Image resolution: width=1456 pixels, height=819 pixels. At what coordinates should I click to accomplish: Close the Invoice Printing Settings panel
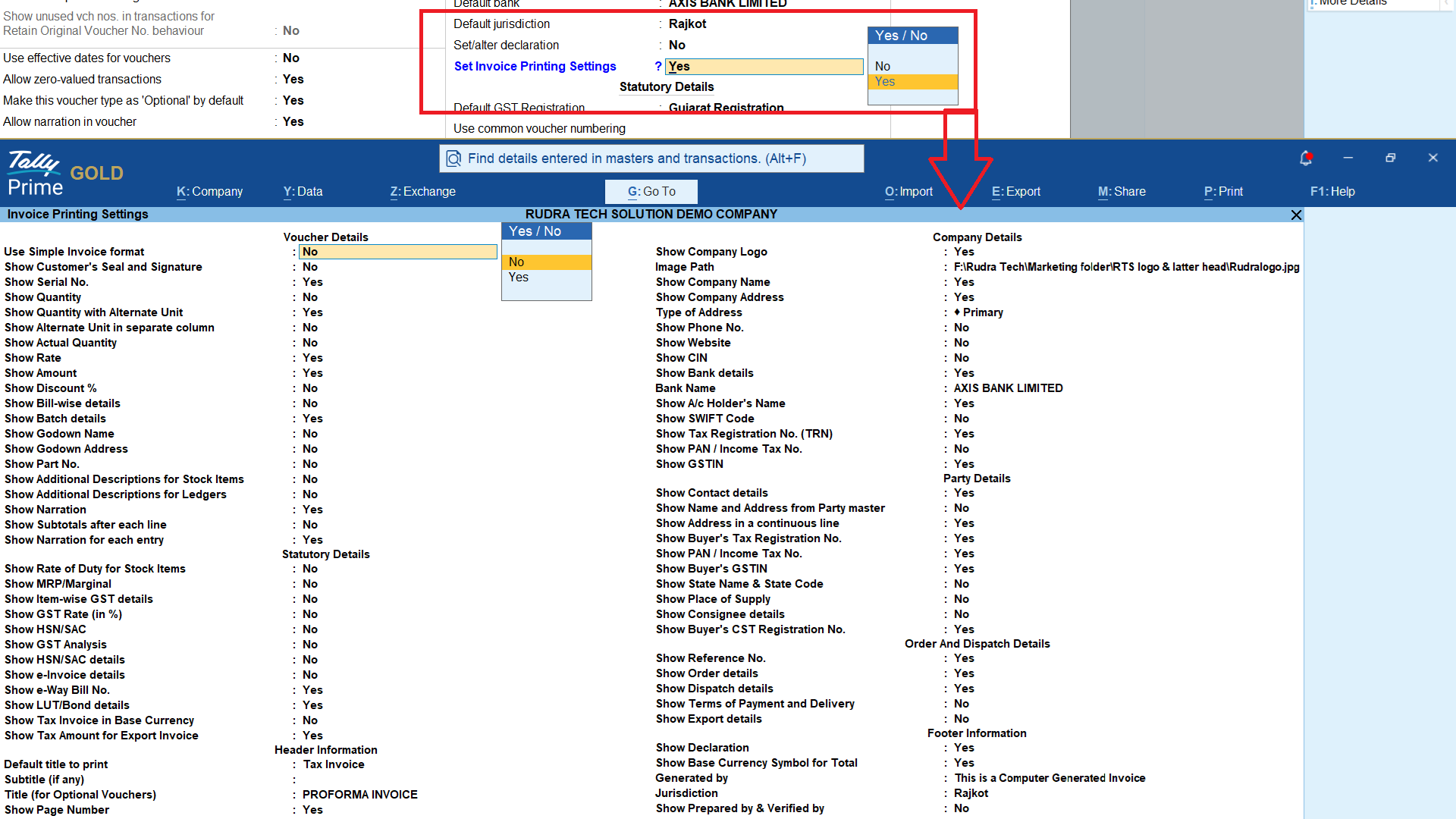1296,215
